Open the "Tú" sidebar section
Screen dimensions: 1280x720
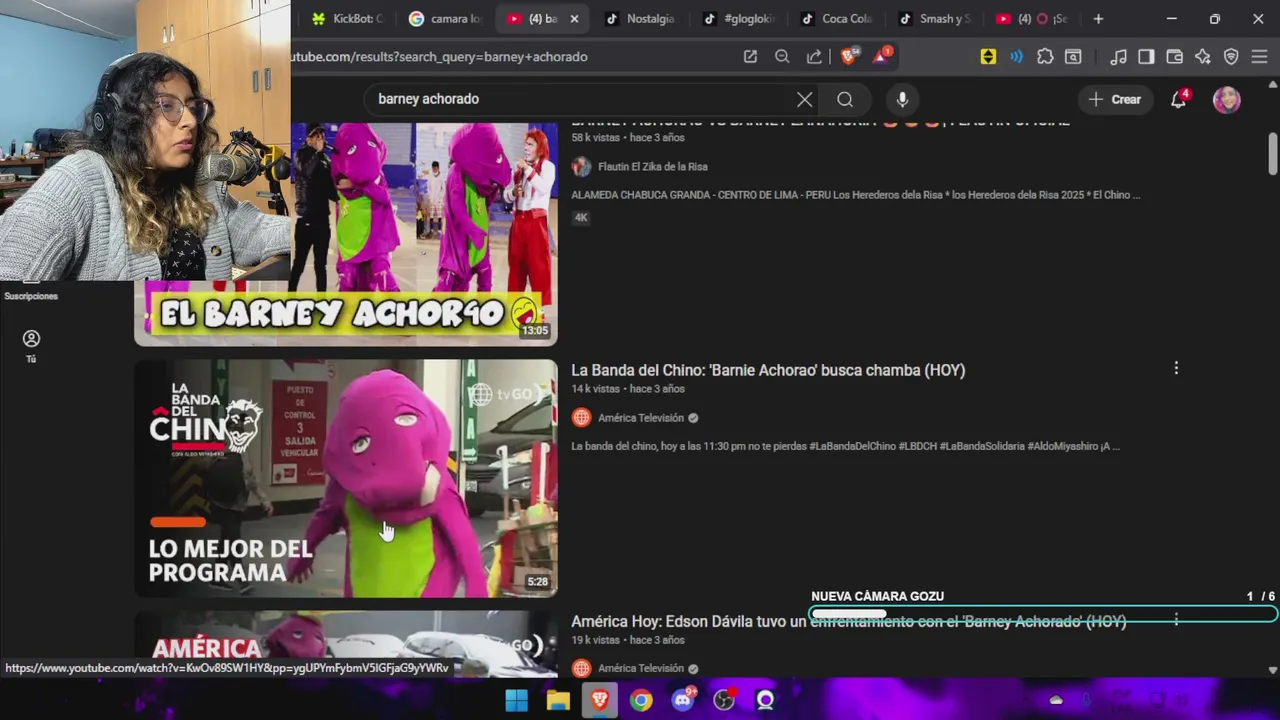pos(31,346)
